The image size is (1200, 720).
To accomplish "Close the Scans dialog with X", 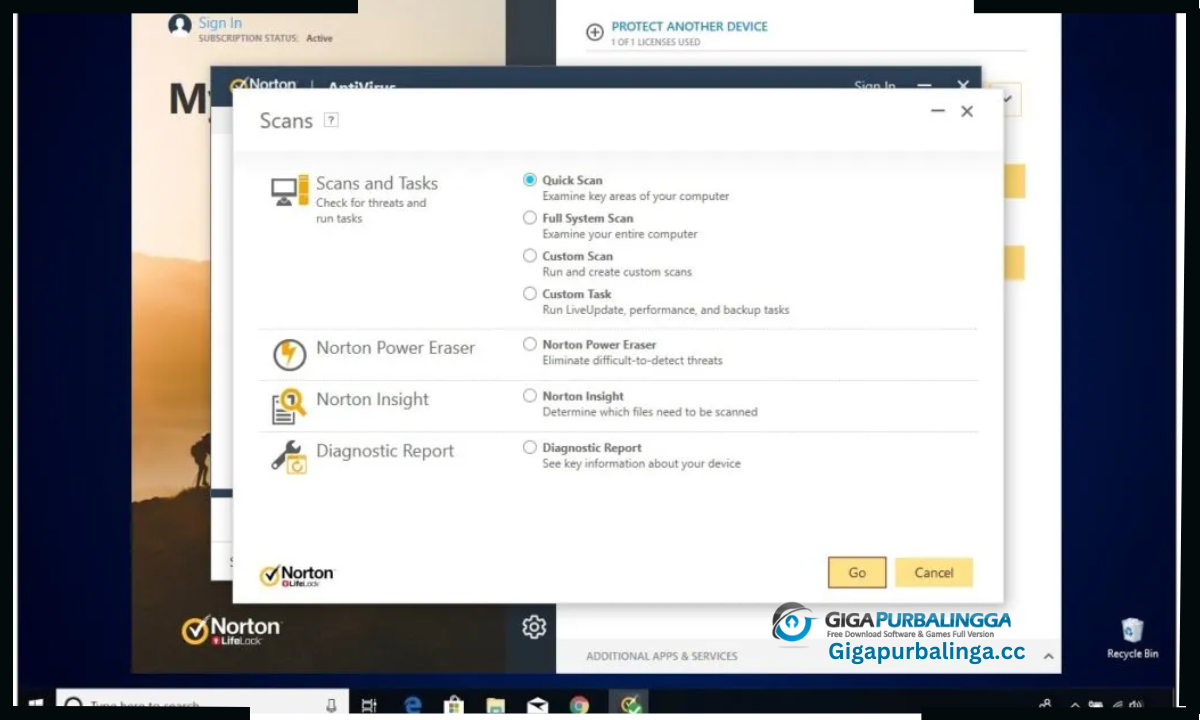I will 967,111.
